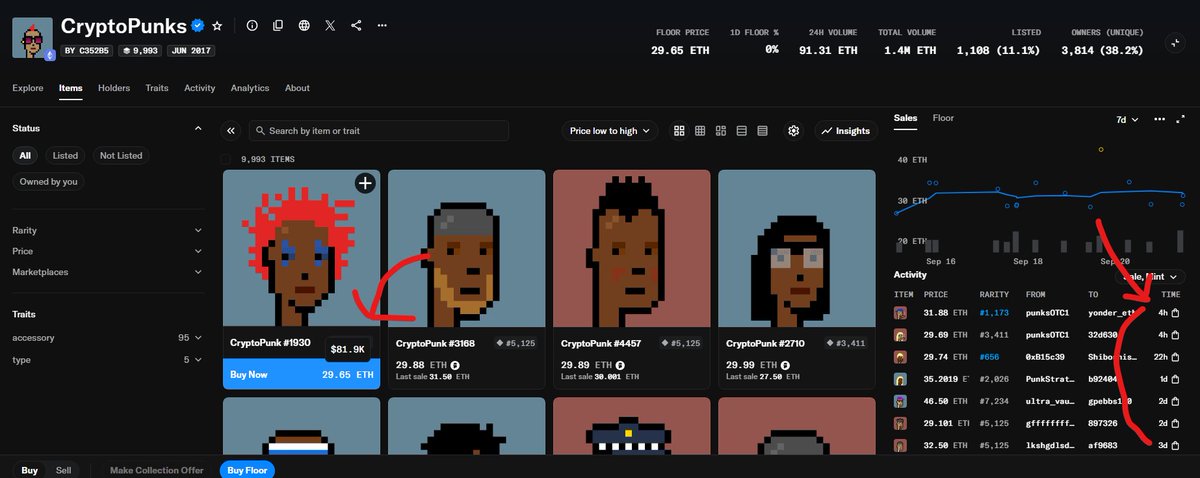
Task: Click the blue verified badge
Action: [x=198, y=26]
